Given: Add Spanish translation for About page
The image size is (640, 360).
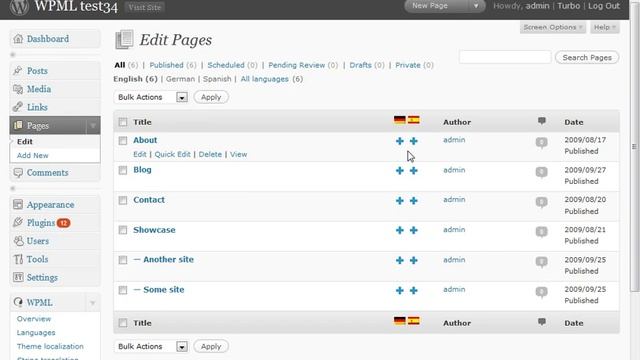Looking at the screenshot, I should coord(413,141).
